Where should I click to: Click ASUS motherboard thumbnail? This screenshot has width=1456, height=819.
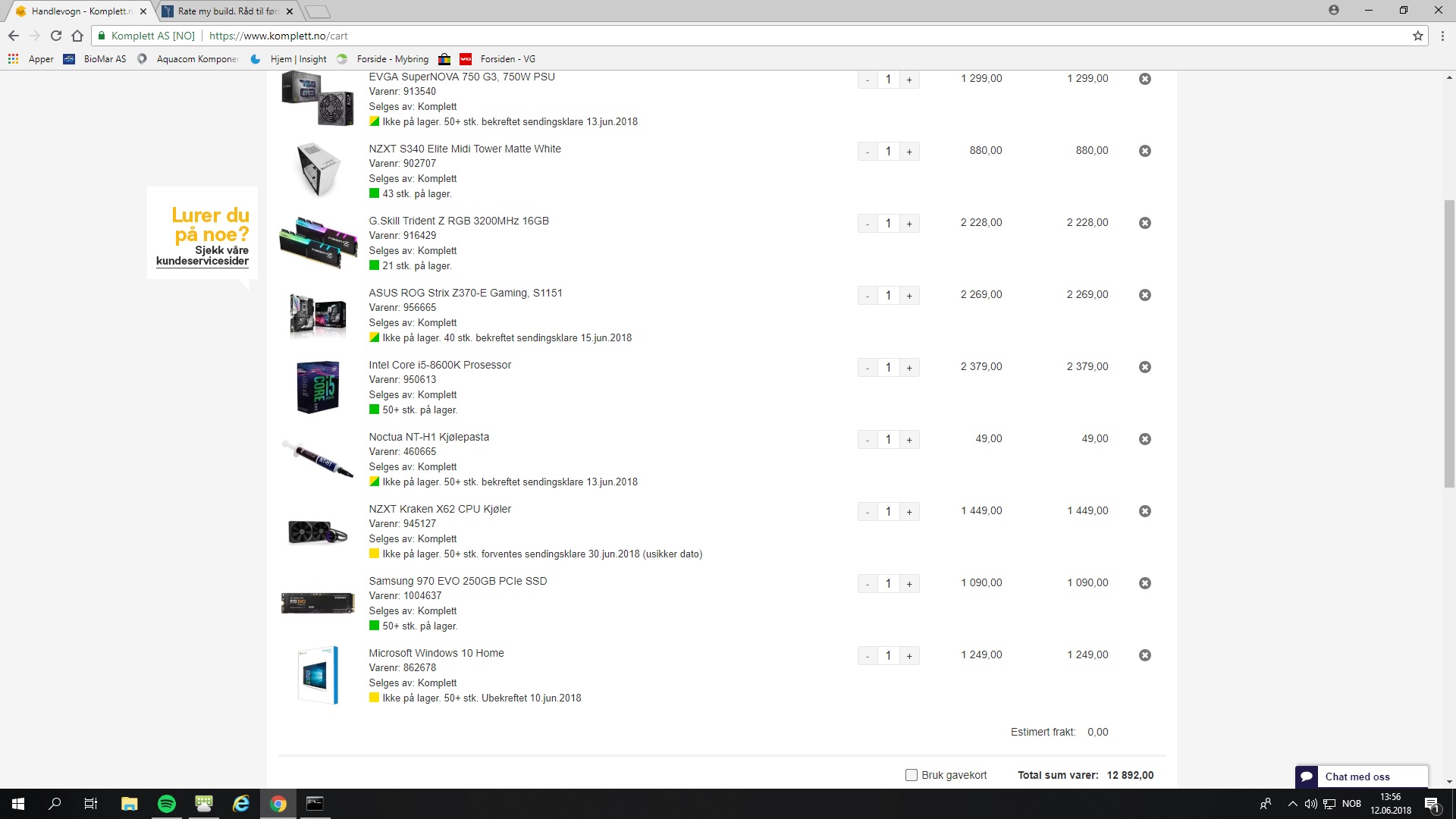coord(318,314)
